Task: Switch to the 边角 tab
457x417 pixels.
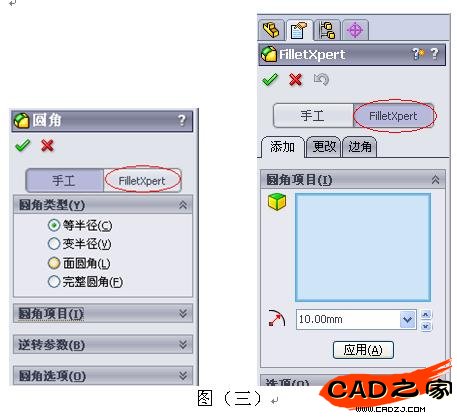Action: [360, 147]
